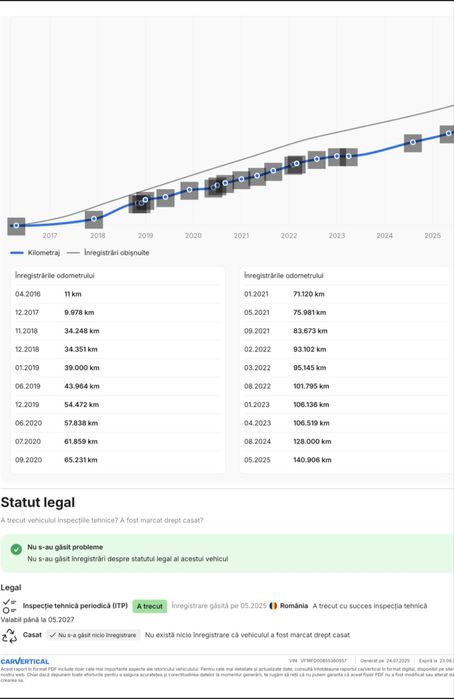Click the 04.2016 odometer record row
Screen dimensions: 454x699
[117, 294]
